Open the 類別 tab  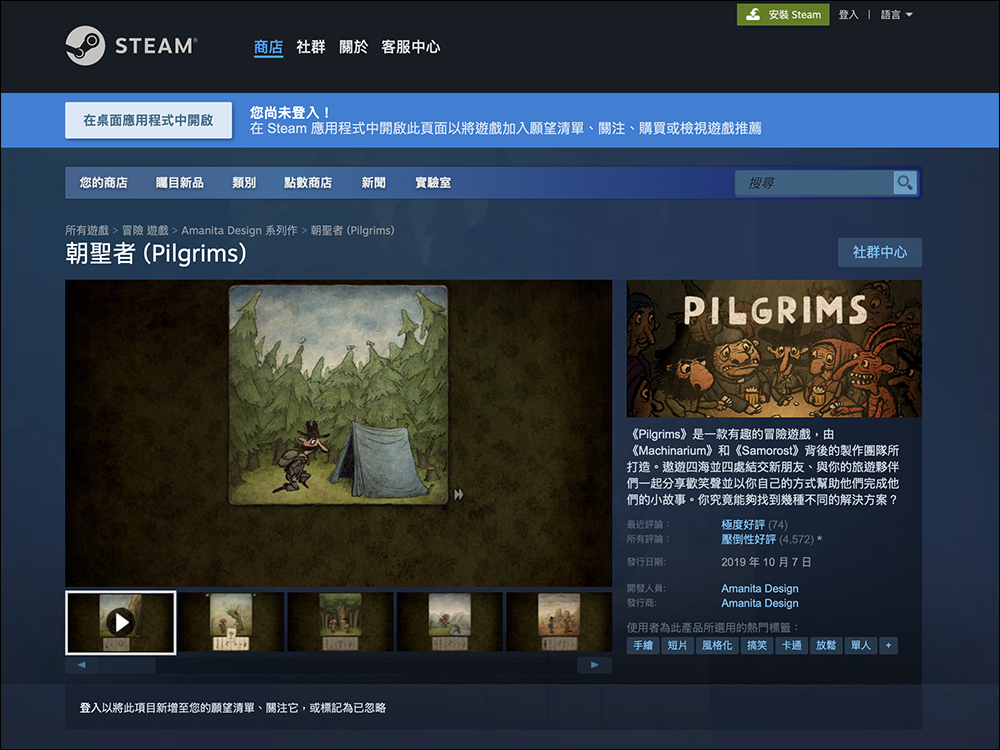tap(244, 183)
